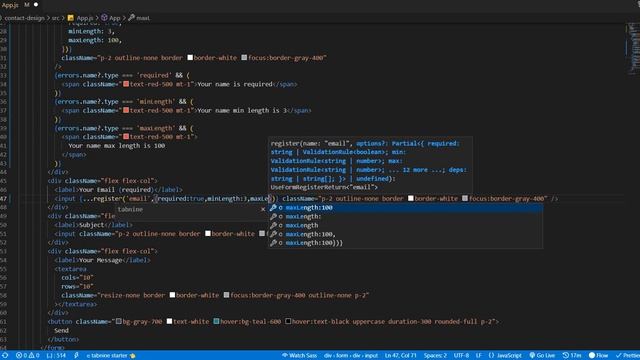The height and width of the screenshot is (360, 640).
Task: Choose the 'maxLength:100}))}' suggestion
Action: [406, 243]
